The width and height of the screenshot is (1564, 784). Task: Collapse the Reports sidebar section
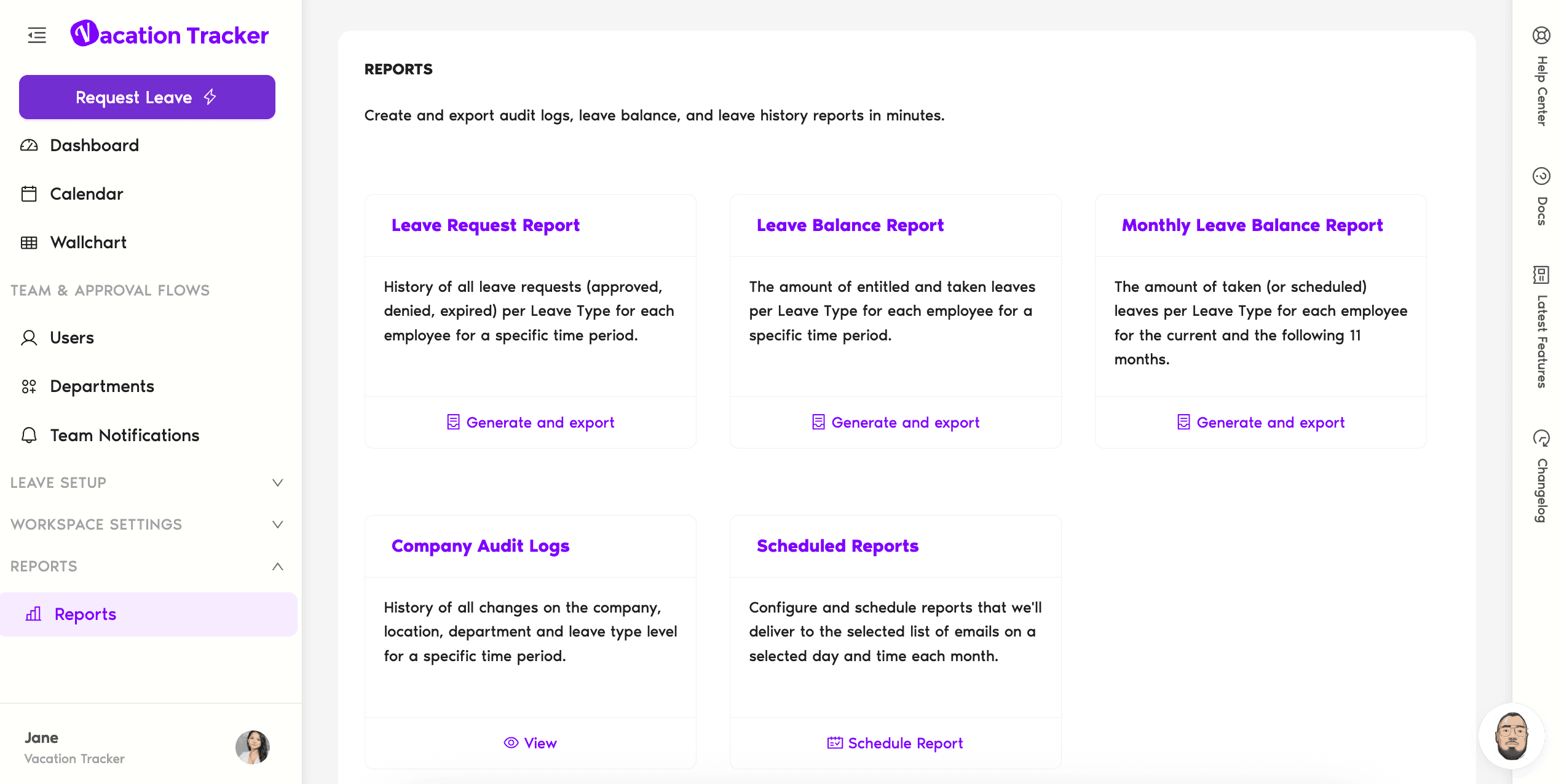[x=277, y=566]
